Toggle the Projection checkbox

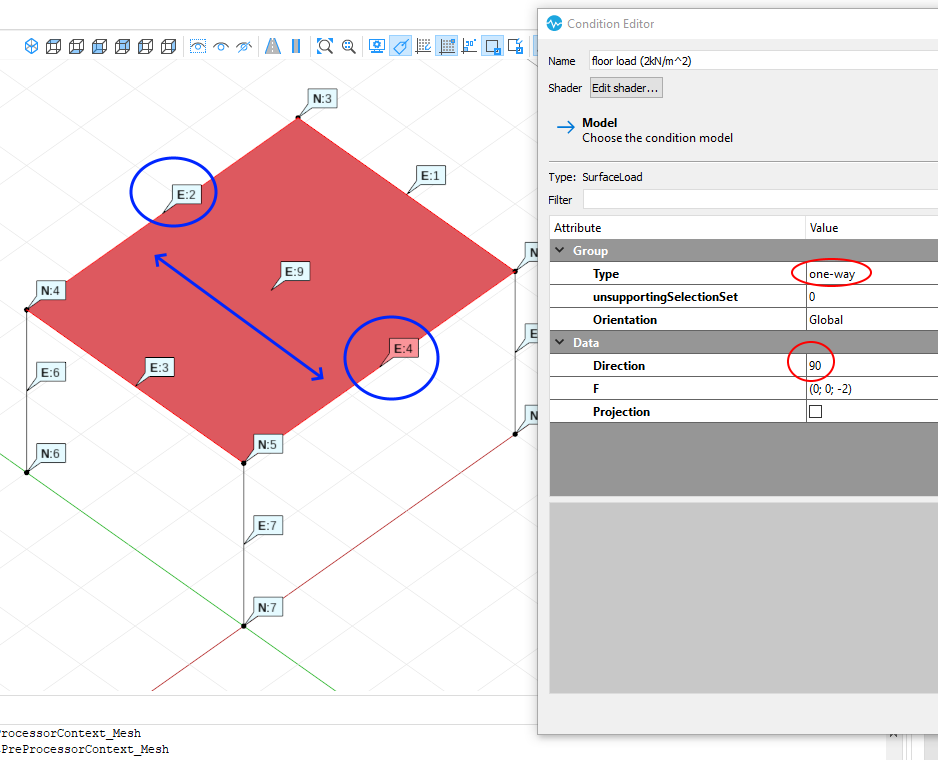pyautogui.click(x=815, y=411)
